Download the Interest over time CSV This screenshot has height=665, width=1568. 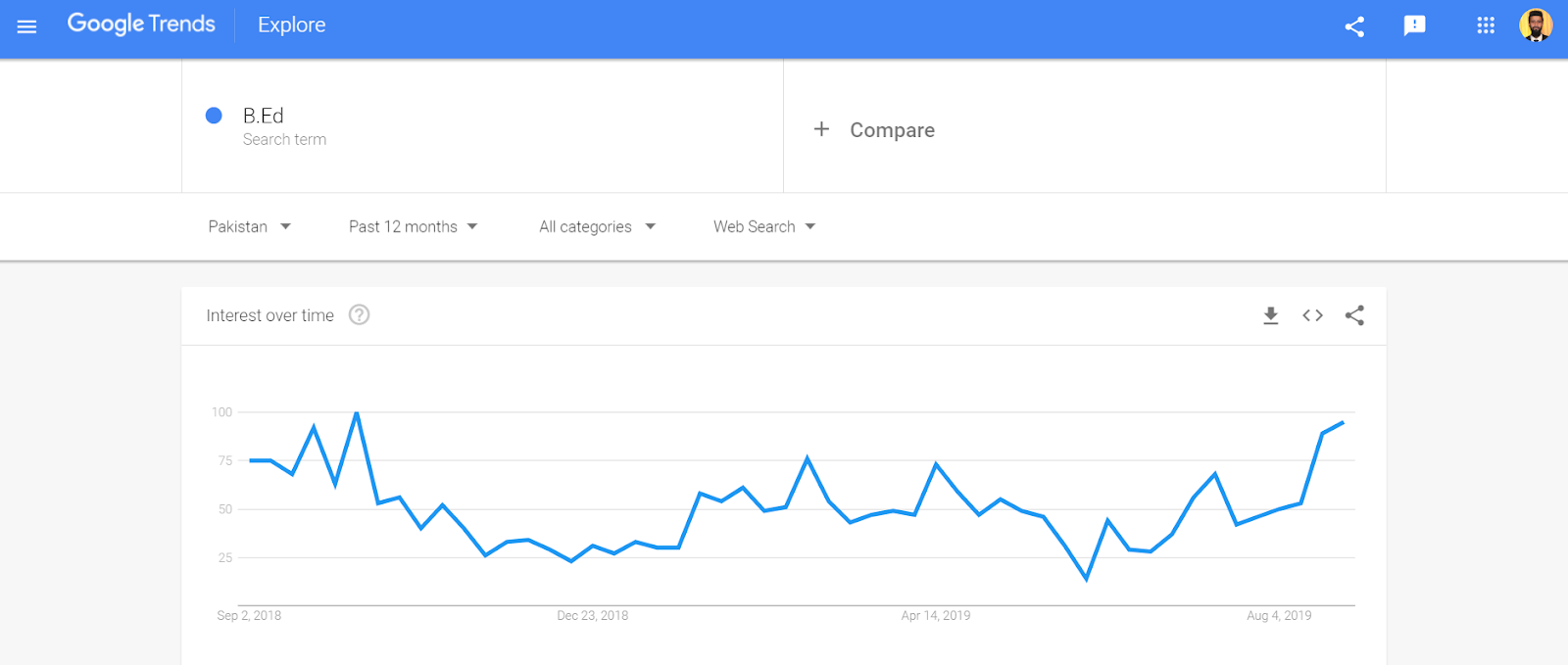click(1270, 315)
